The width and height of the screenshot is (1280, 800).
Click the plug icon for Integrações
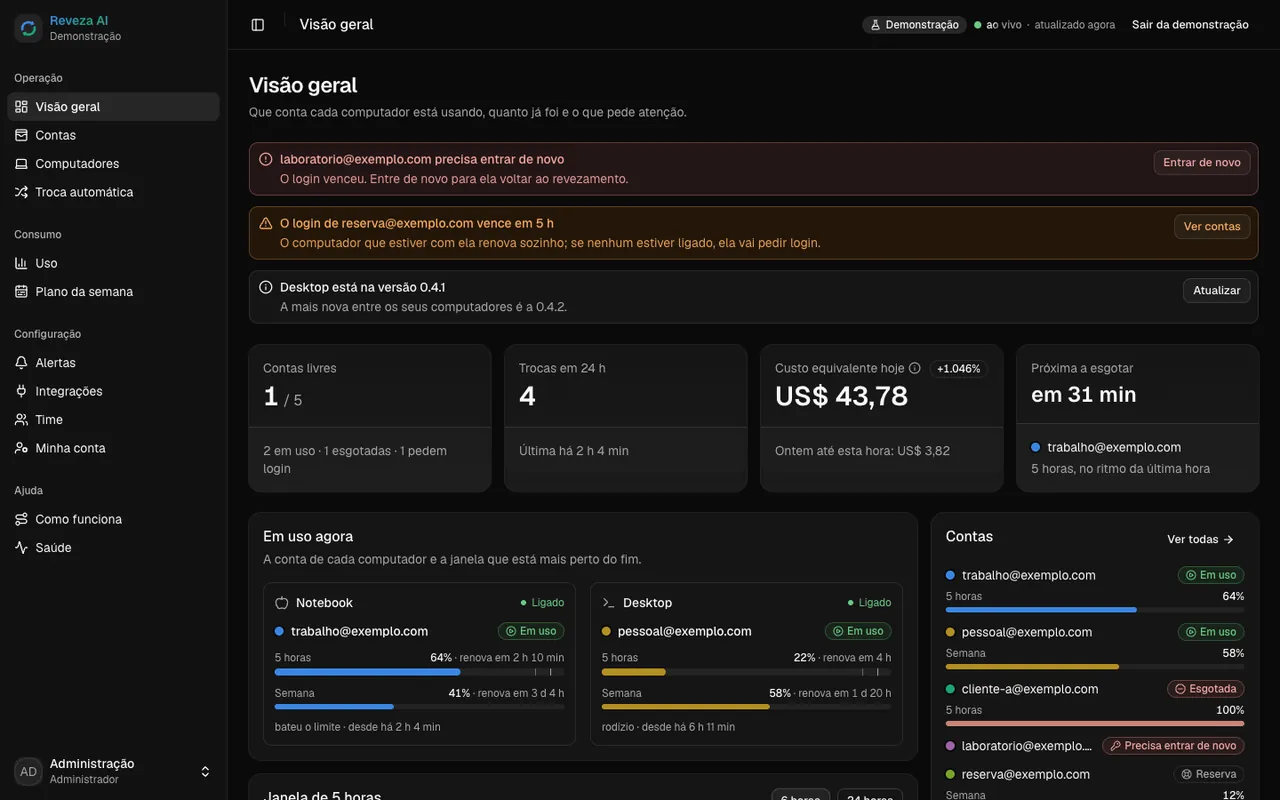click(x=21, y=391)
